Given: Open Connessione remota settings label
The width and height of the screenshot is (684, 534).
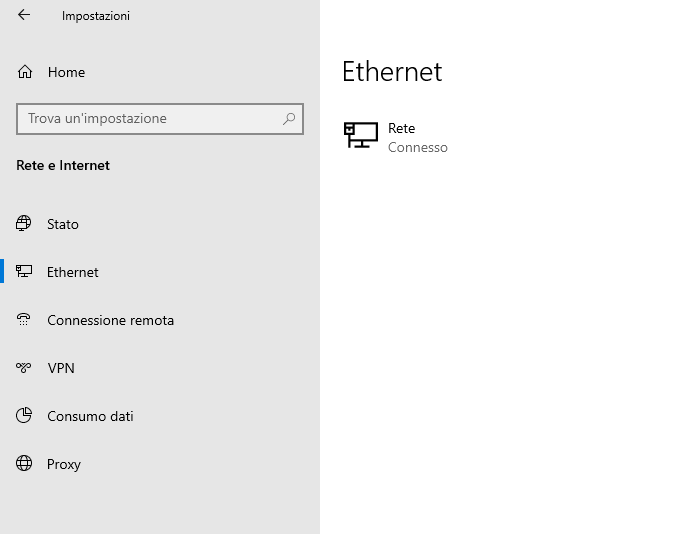Looking at the screenshot, I should click(110, 320).
